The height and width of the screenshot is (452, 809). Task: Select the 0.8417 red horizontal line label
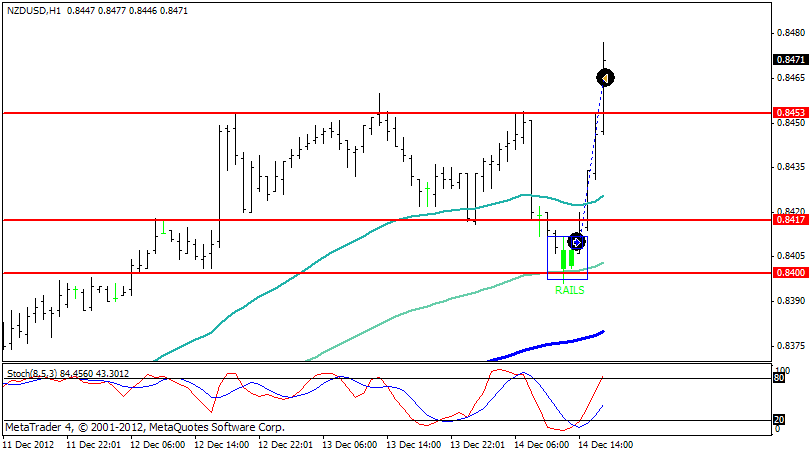(790, 220)
